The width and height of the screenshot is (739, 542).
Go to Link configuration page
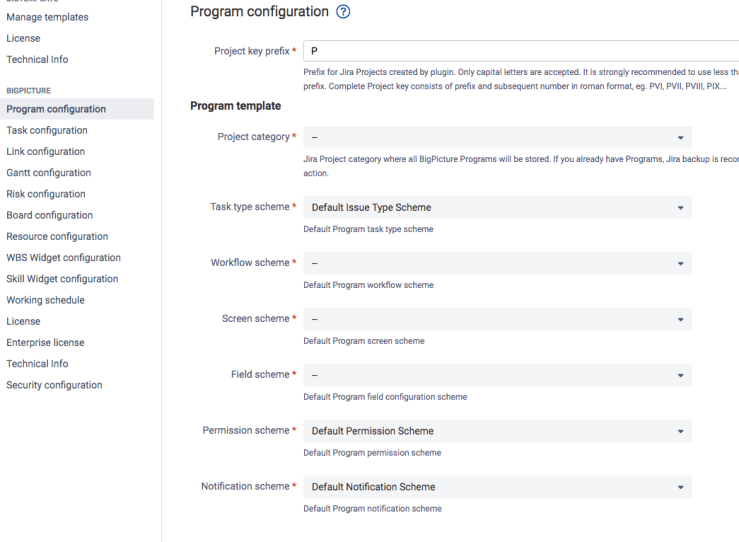[x=45, y=152]
